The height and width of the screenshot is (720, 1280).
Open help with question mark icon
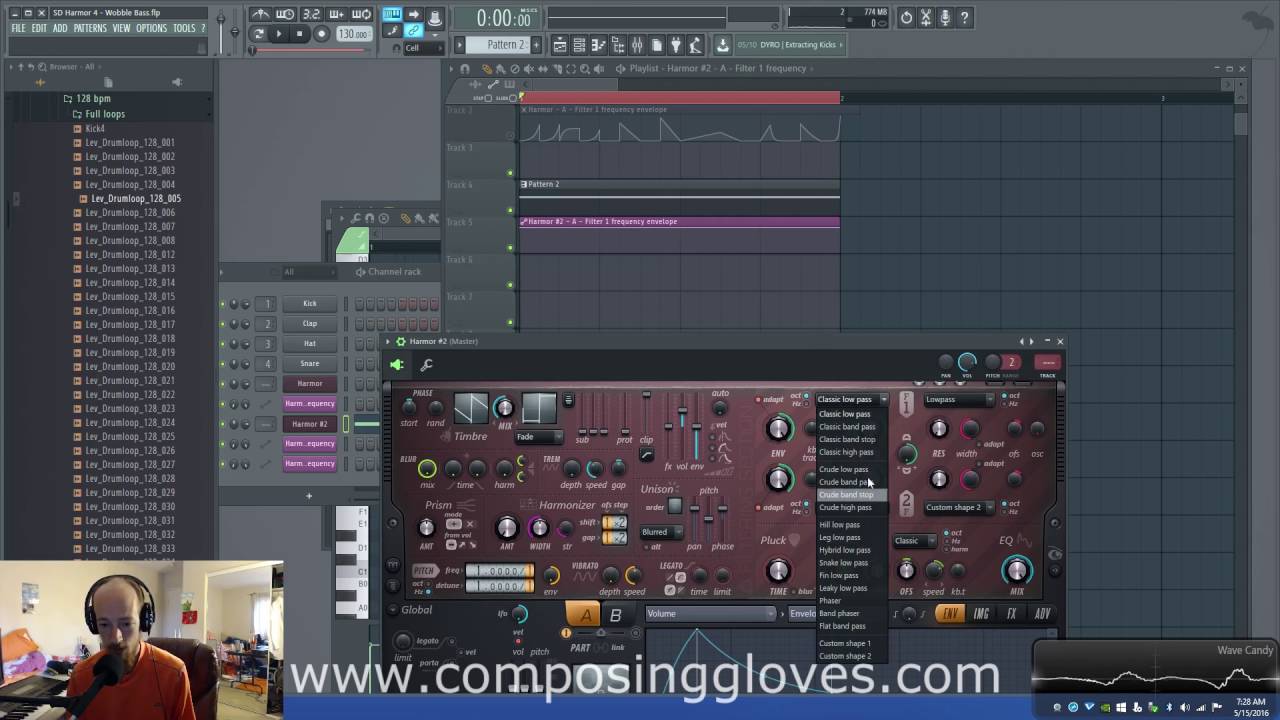pyautogui.click(x=965, y=17)
